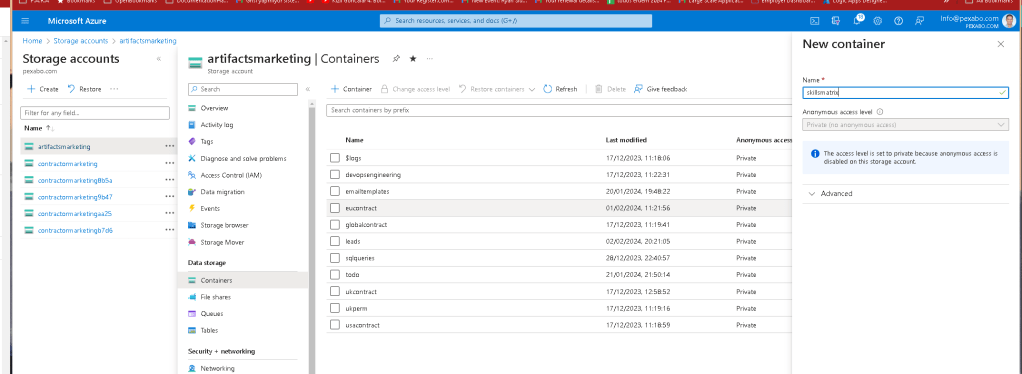Open the contractormarketingb7d6 storage account
The width and height of the screenshot is (1022, 374).
tap(75, 231)
